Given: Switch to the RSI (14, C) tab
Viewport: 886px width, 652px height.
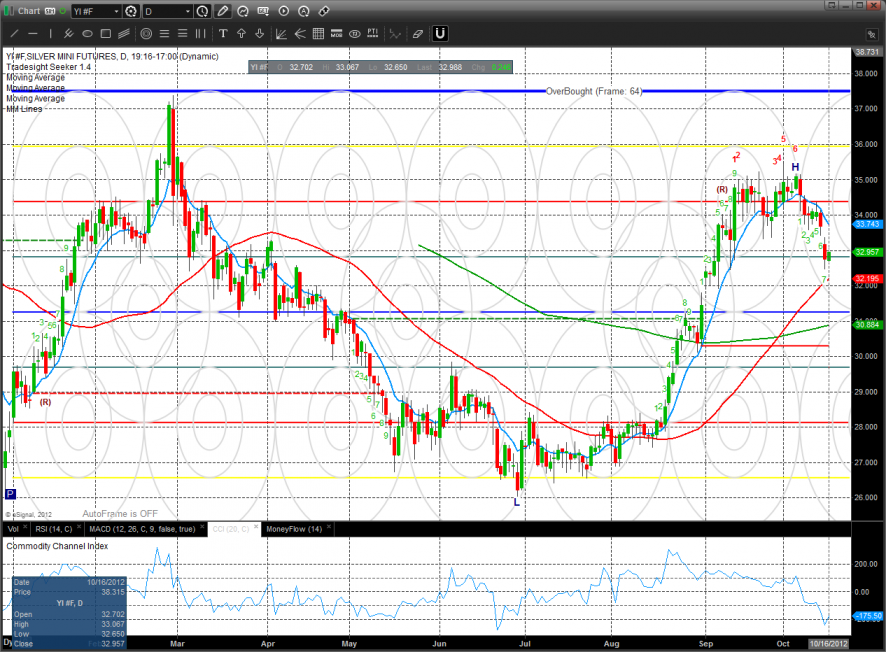Looking at the screenshot, I should [54, 528].
